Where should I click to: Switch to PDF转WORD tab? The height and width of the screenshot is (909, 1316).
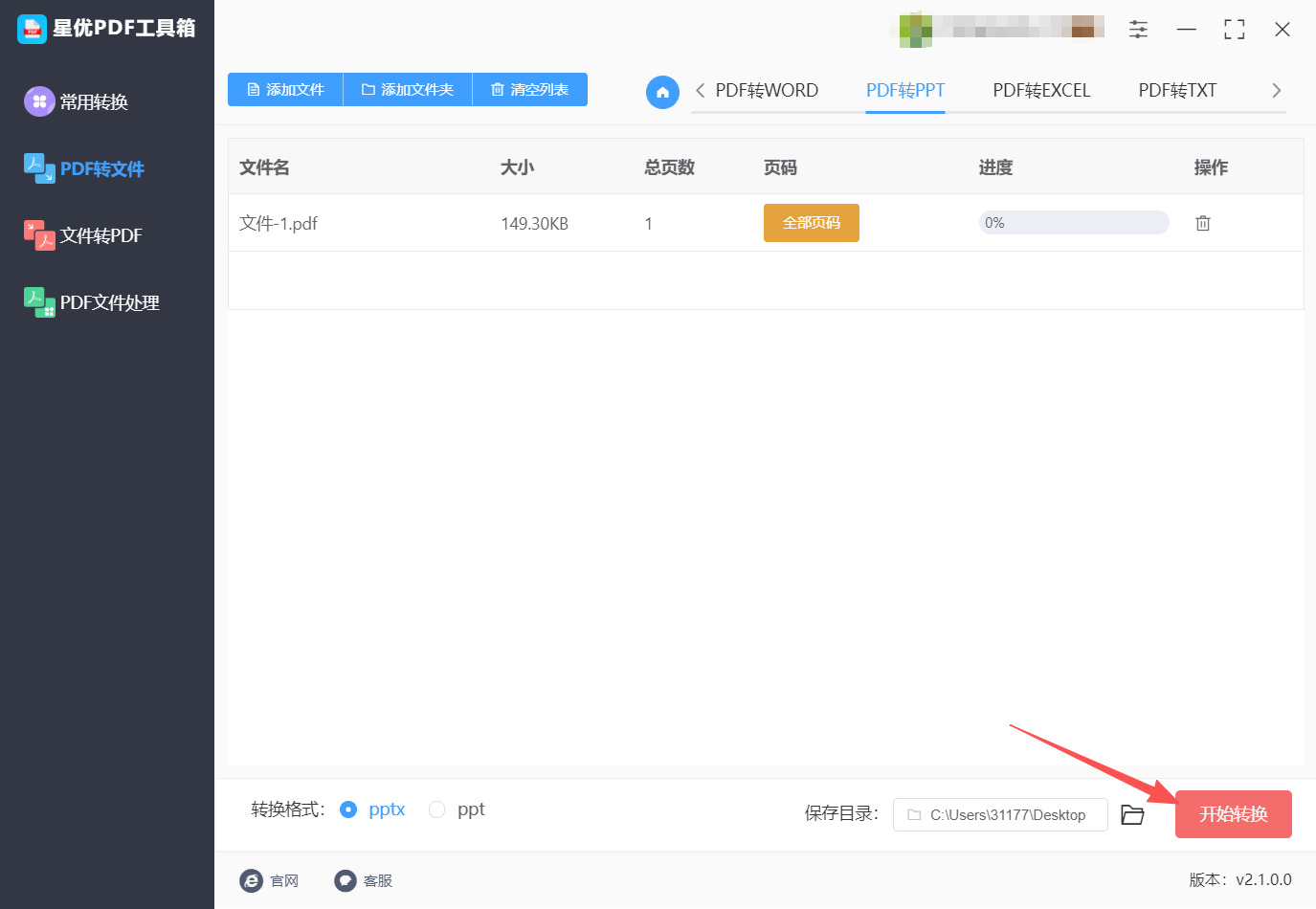click(767, 91)
